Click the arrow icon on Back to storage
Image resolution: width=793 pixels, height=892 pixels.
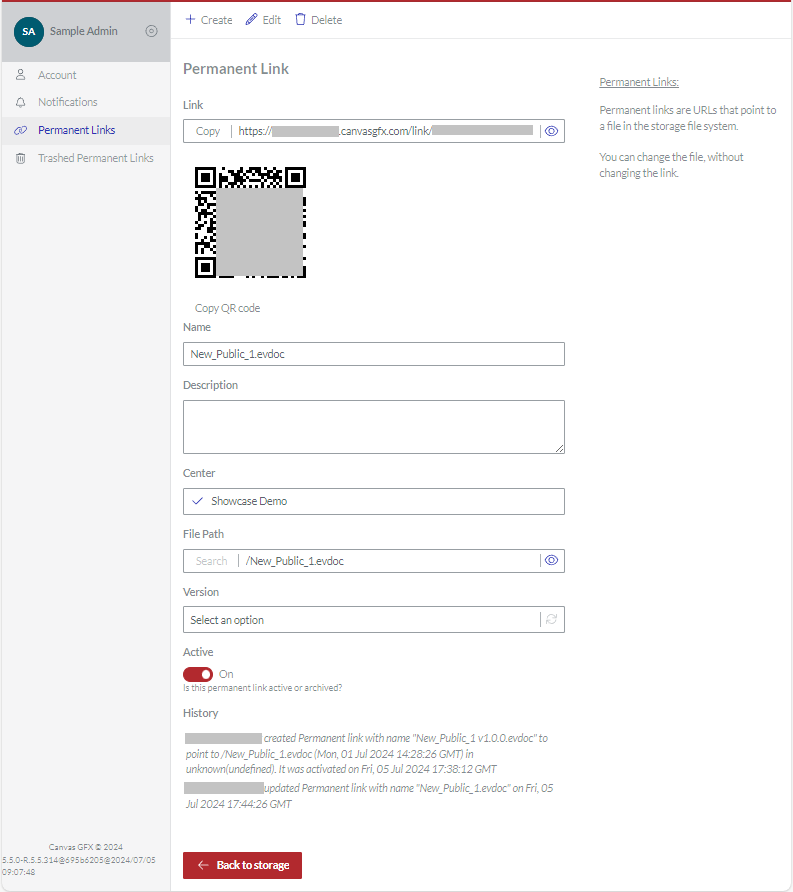(203, 865)
